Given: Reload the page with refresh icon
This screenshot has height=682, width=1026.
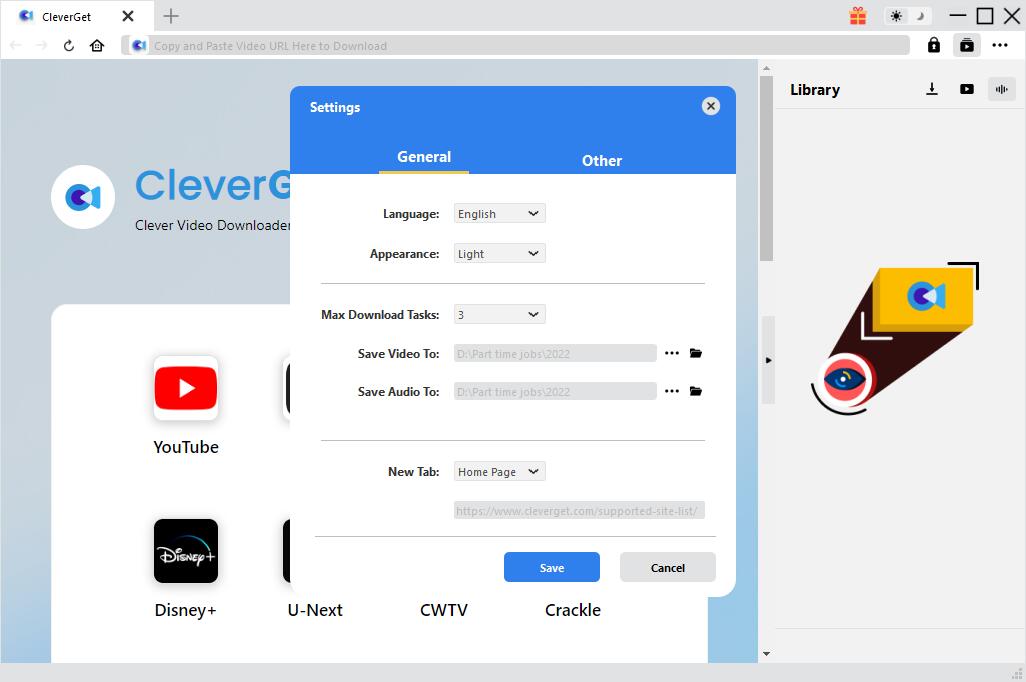Looking at the screenshot, I should tap(69, 45).
